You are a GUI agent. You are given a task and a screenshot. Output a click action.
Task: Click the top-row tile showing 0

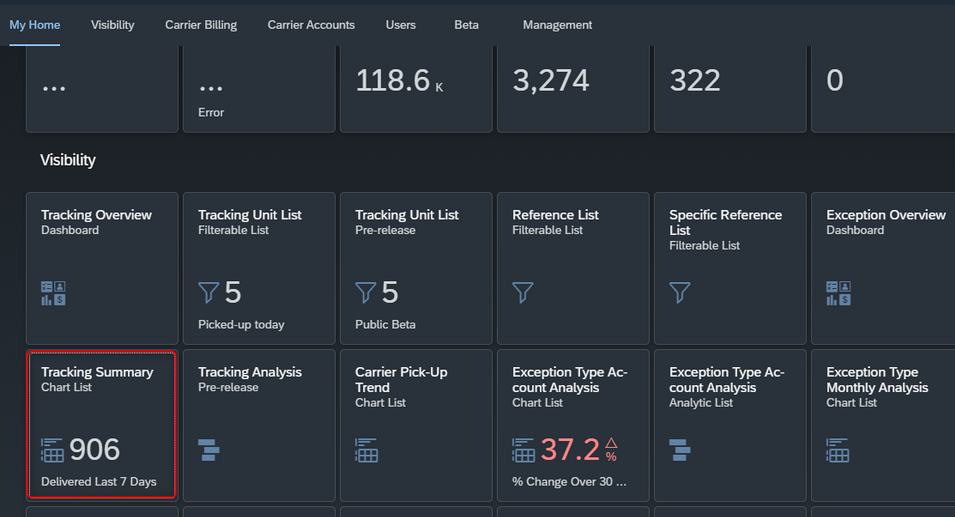[x=883, y=89]
